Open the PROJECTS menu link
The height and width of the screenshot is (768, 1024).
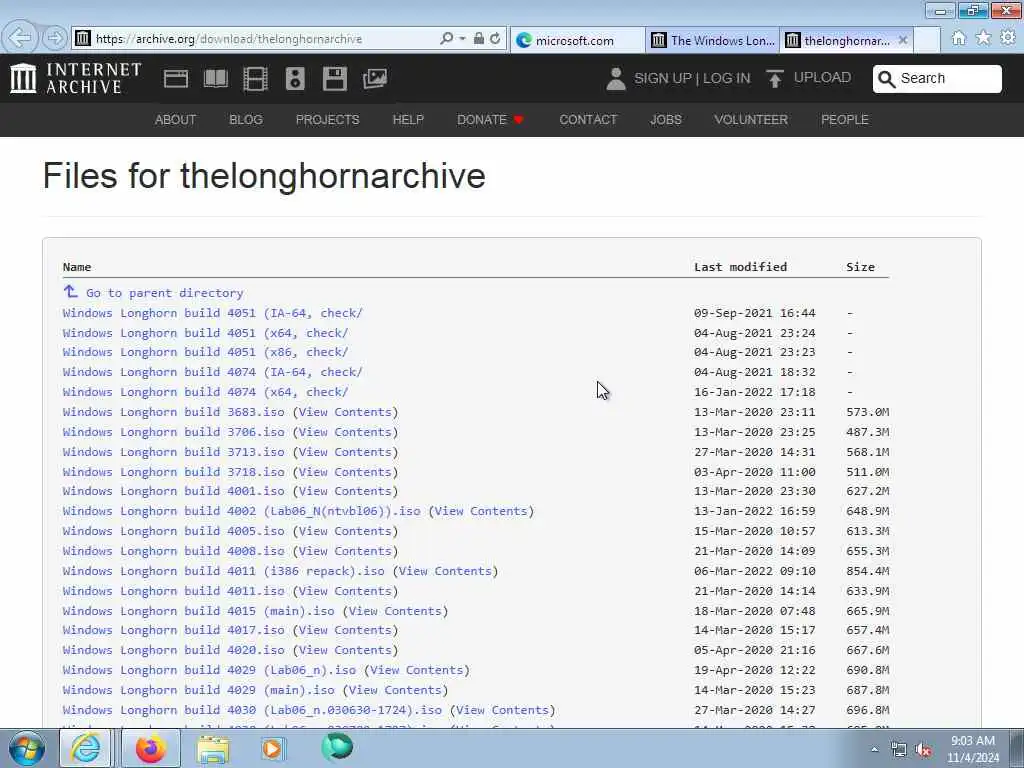pyautogui.click(x=327, y=120)
